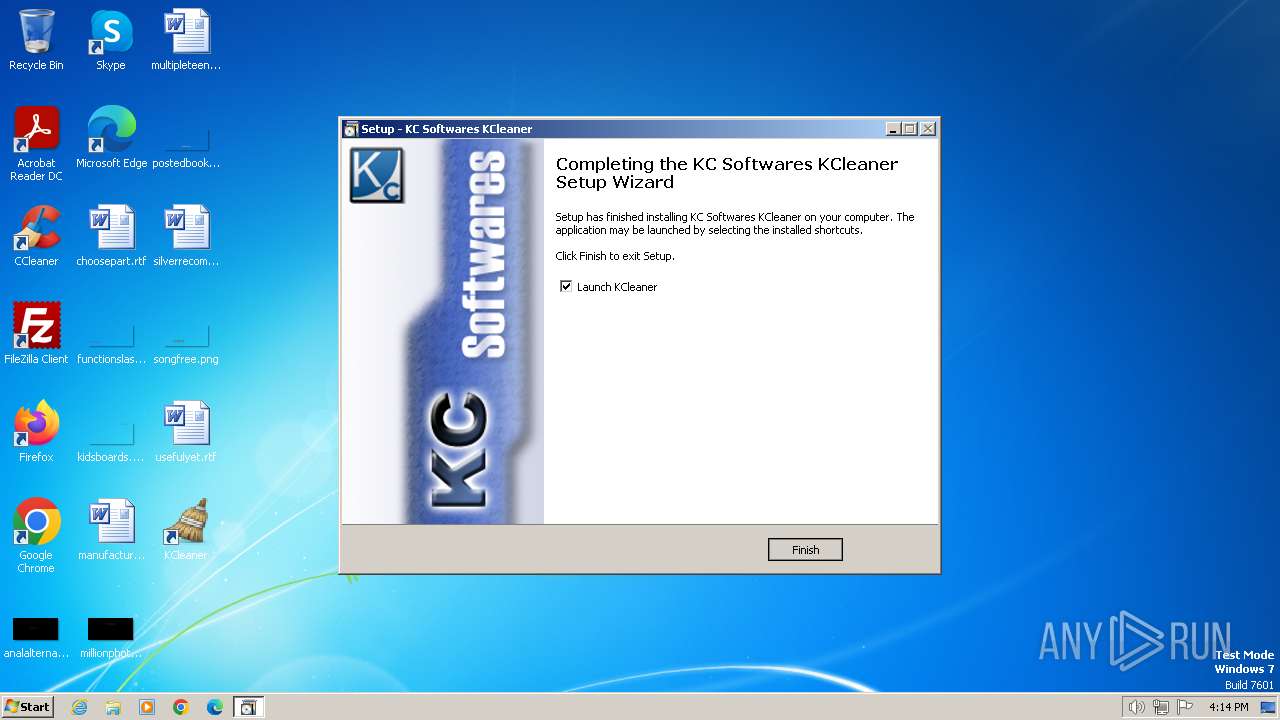Click the Setup title bar icon
The image size is (1280, 720).
tap(350, 129)
